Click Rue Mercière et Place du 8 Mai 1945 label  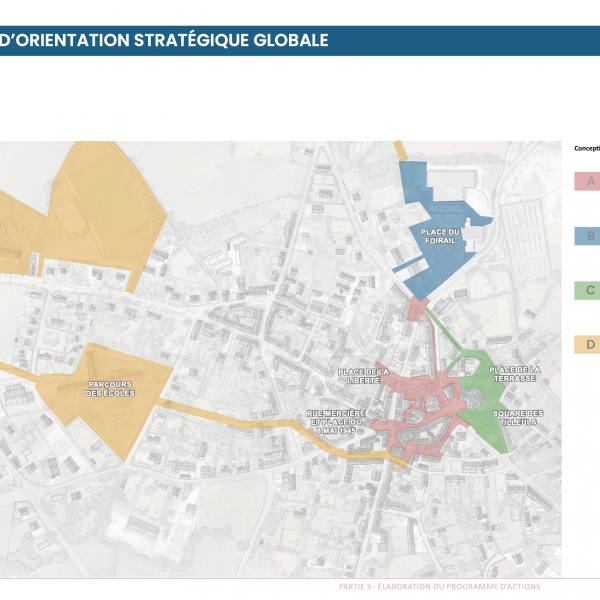coord(337,418)
